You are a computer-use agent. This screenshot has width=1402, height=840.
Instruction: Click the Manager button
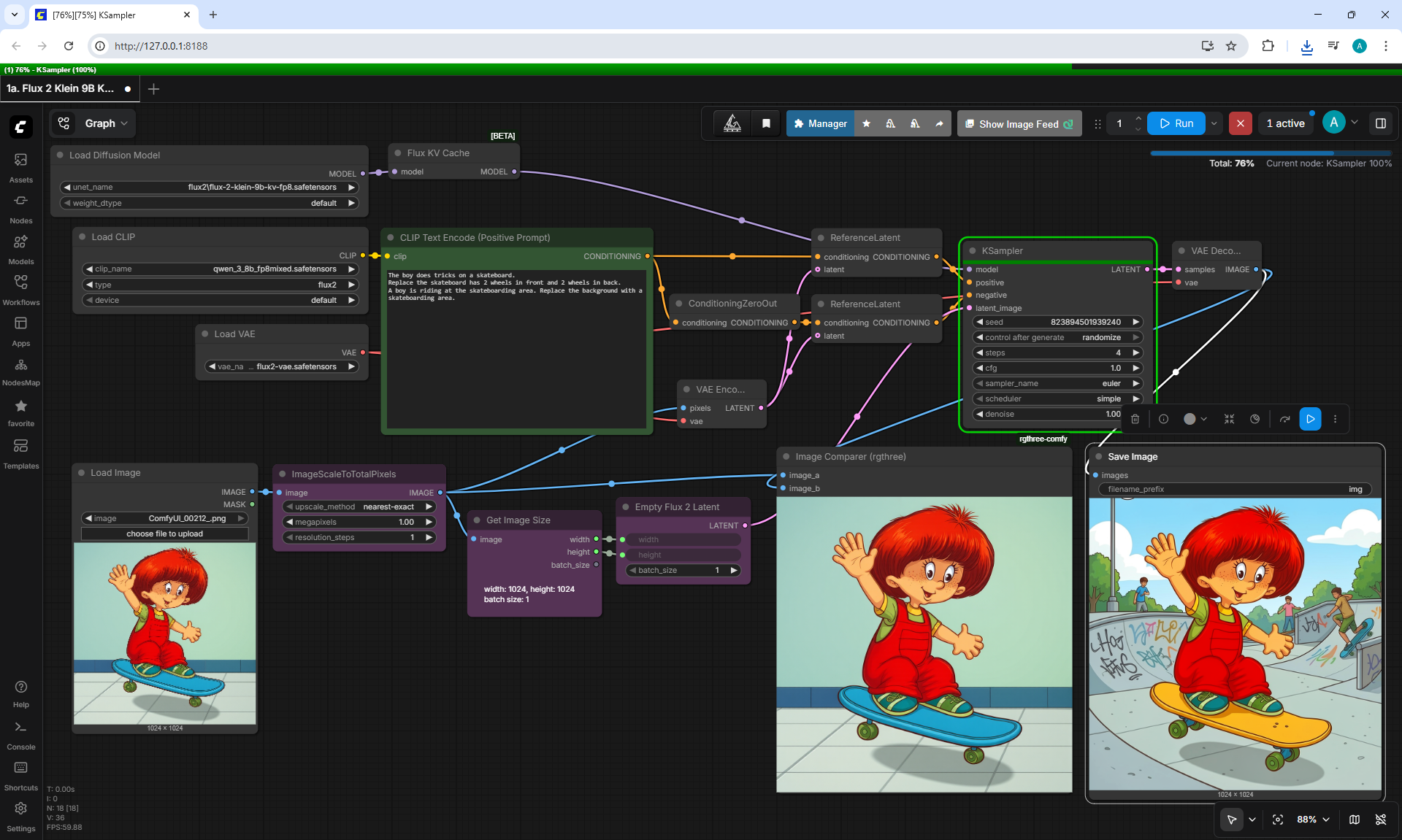pyautogui.click(x=820, y=123)
